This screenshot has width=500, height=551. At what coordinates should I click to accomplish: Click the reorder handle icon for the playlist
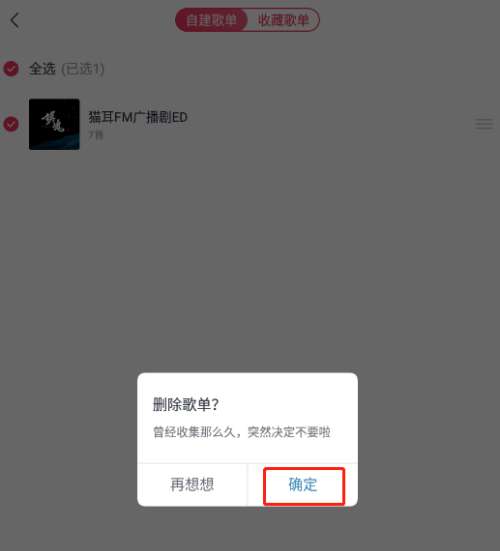[484, 124]
